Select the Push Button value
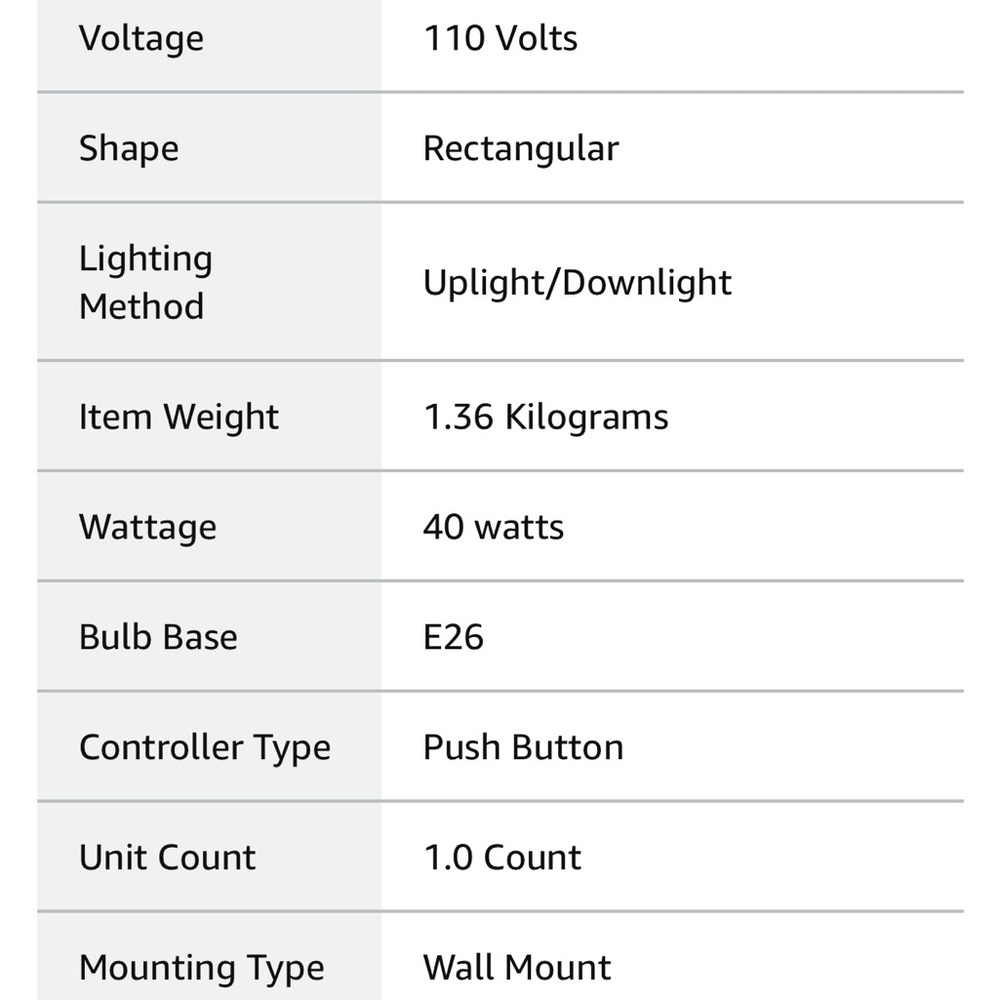This screenshot has height=1000, width=1000. [524, 747]
